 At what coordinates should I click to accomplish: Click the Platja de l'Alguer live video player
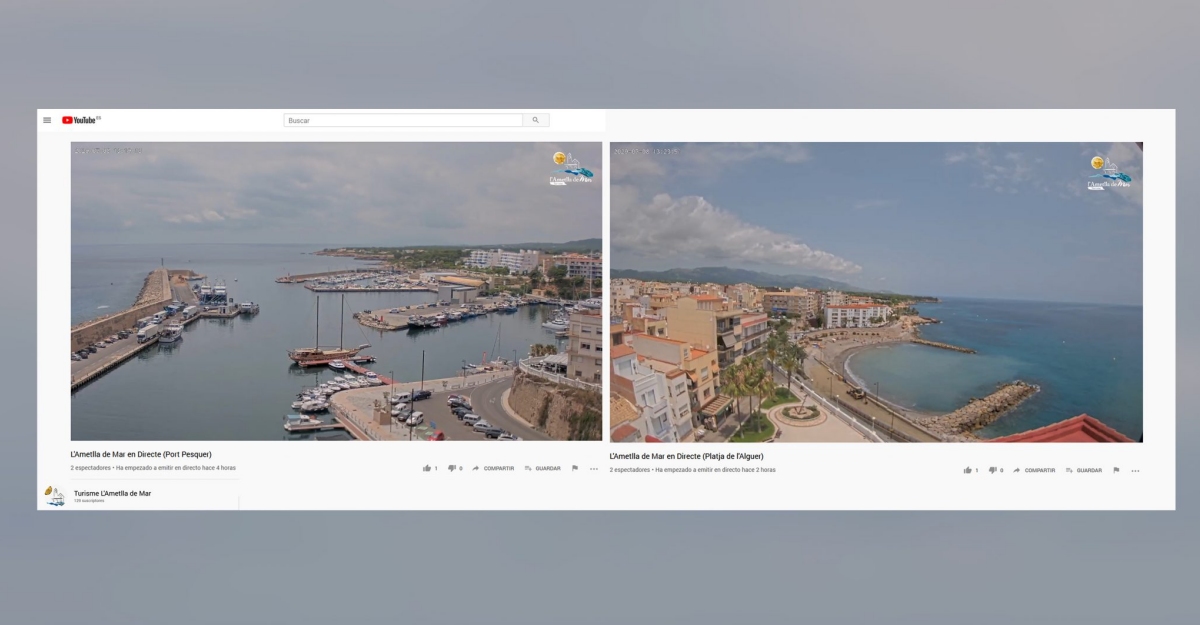point(876,292)
